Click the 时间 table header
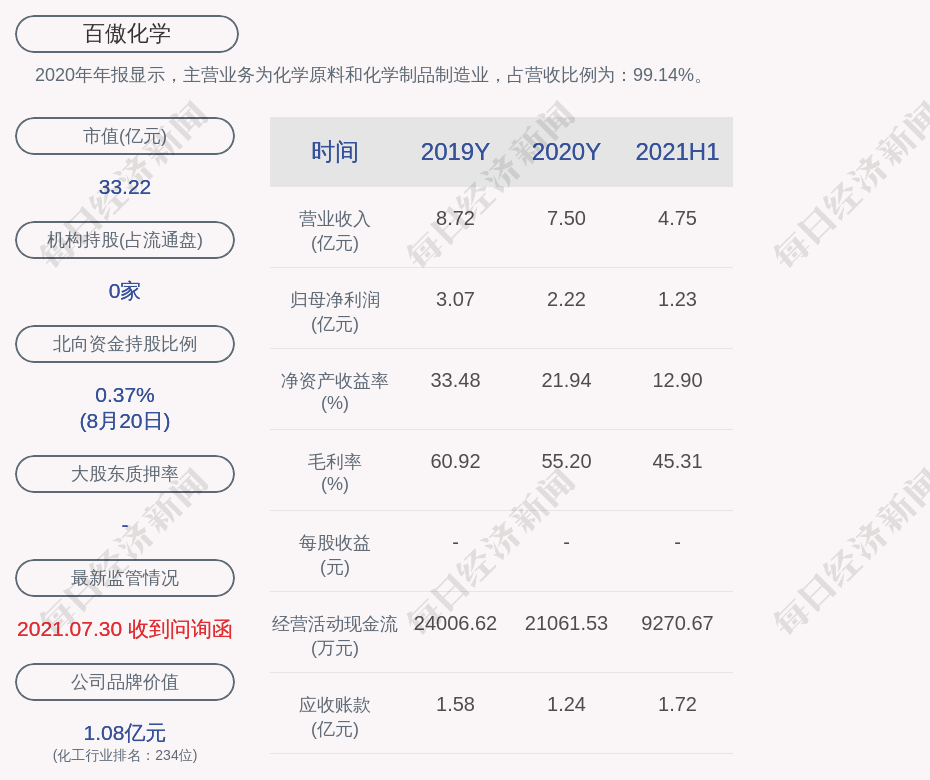 point(334,152)
